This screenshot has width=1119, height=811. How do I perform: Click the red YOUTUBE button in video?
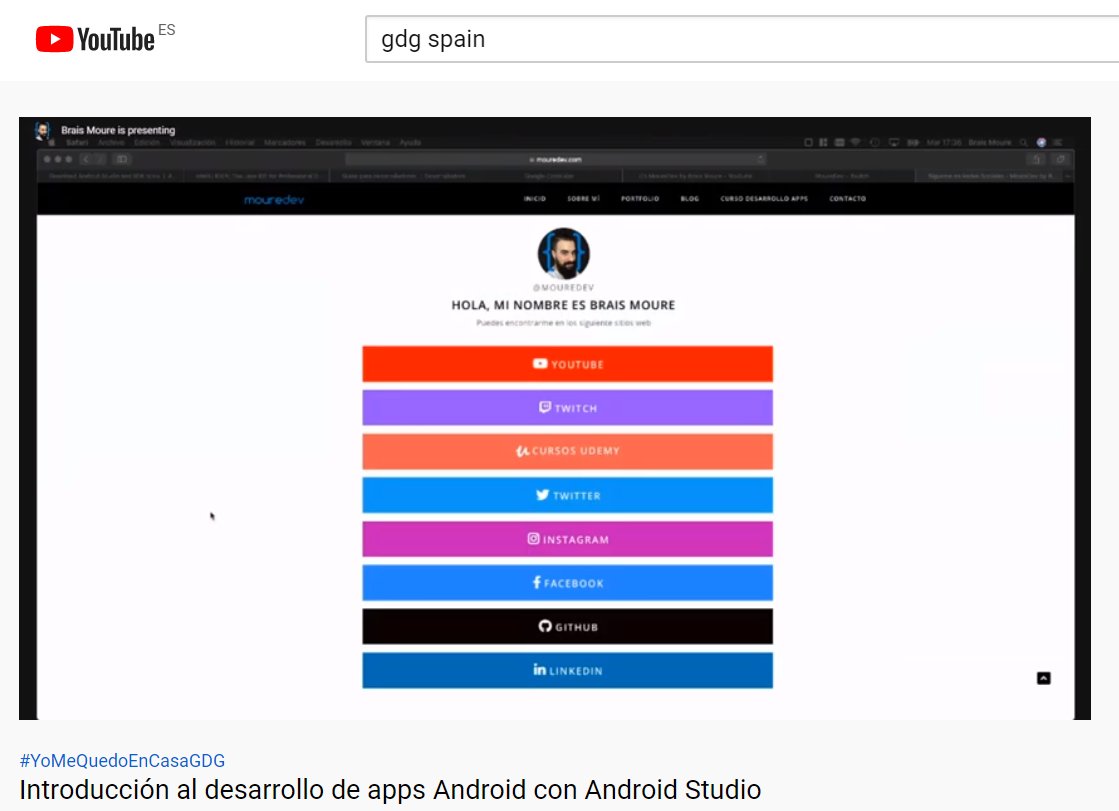(x=567, y=364)
